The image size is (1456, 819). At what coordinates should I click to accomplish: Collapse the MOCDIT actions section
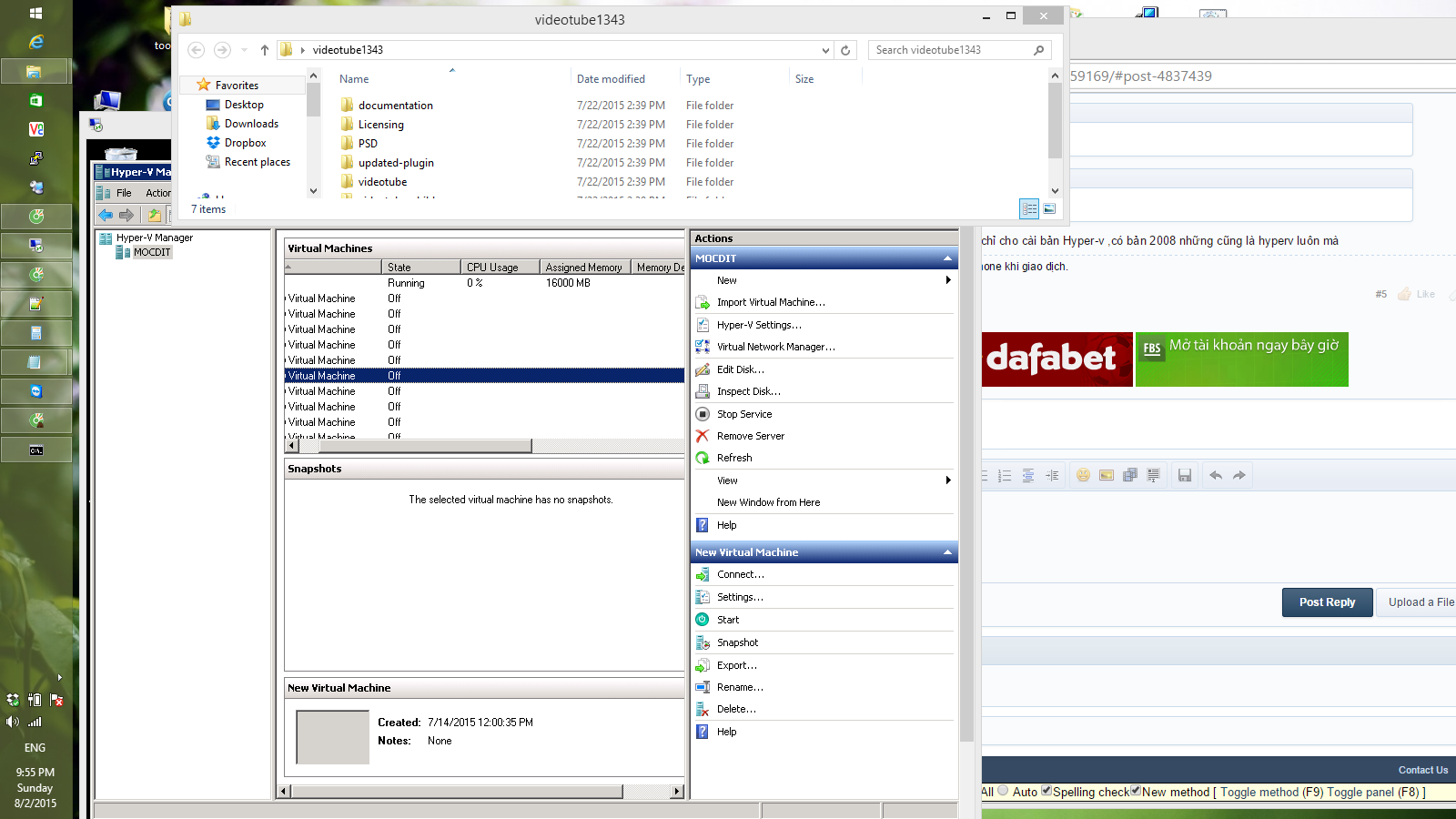947,258
